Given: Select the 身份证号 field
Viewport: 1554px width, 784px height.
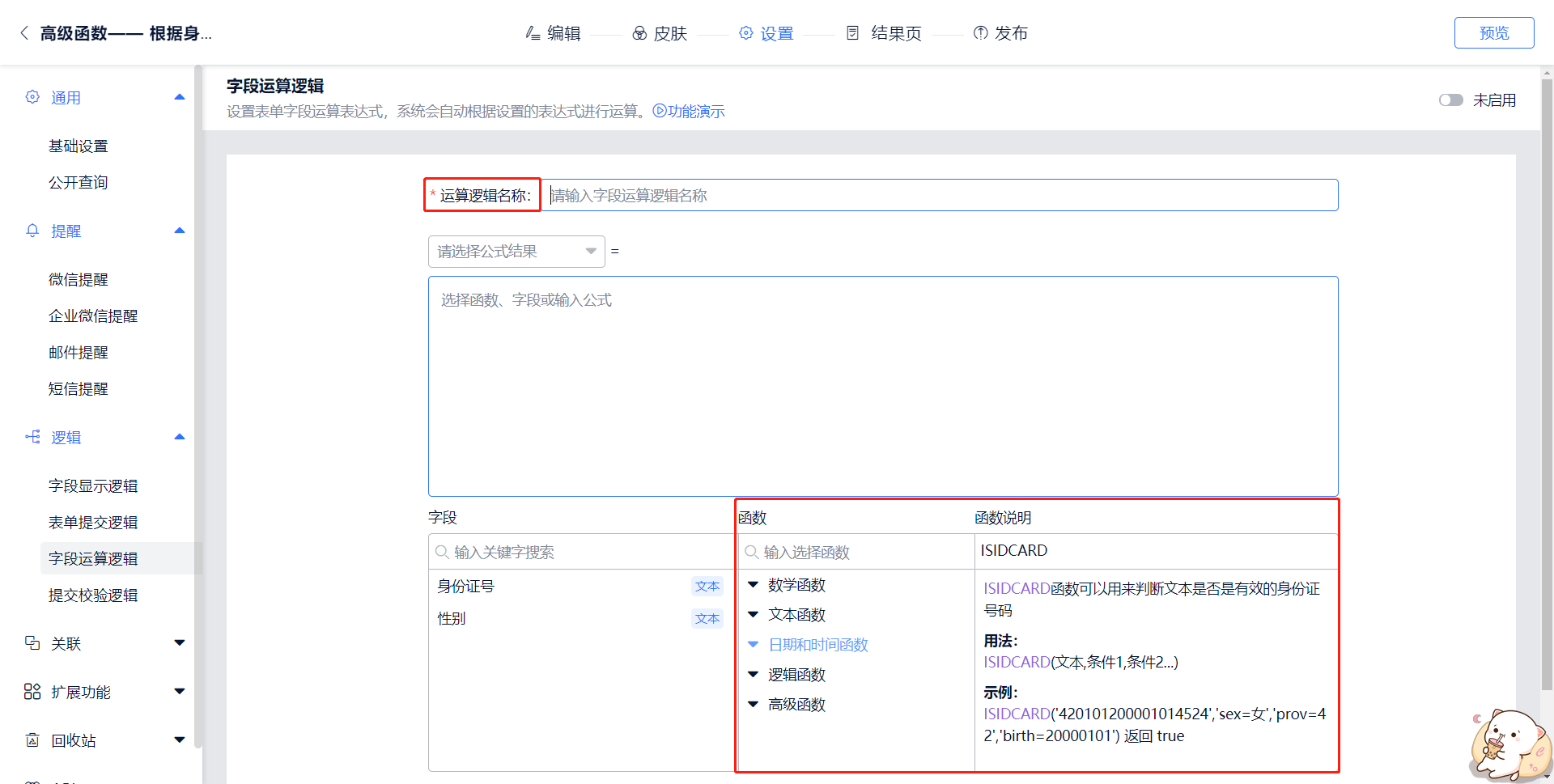Looking at the screenshot, I should click(x=466, y=587).
